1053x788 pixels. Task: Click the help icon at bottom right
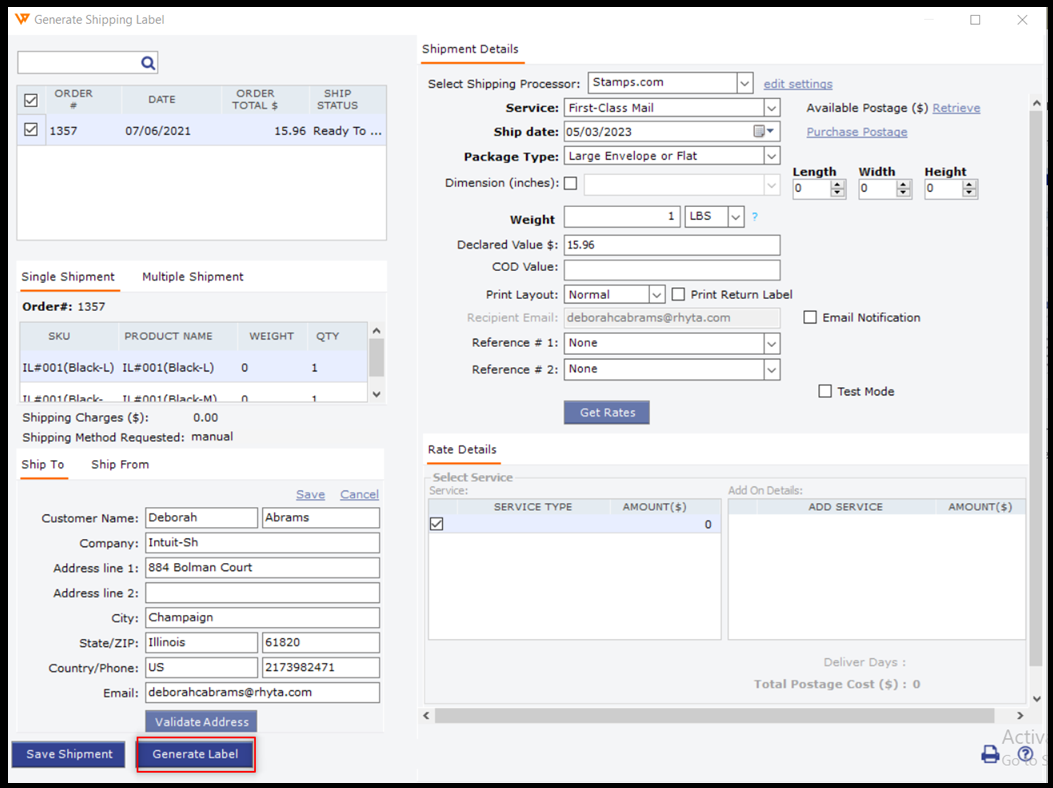(1025, 754)
